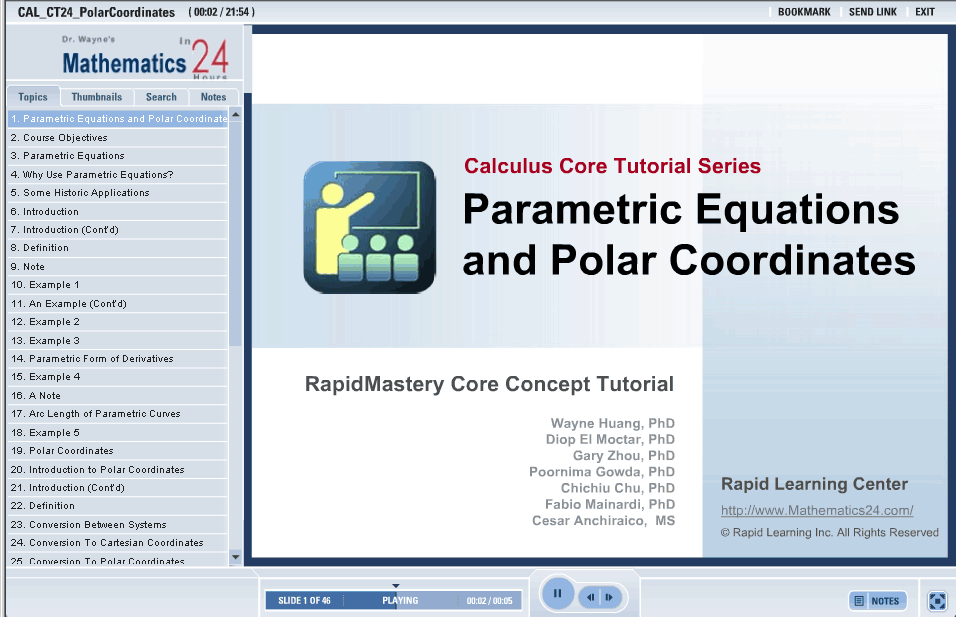
Task: Exit the tutorial player
Action: (924, 12)
